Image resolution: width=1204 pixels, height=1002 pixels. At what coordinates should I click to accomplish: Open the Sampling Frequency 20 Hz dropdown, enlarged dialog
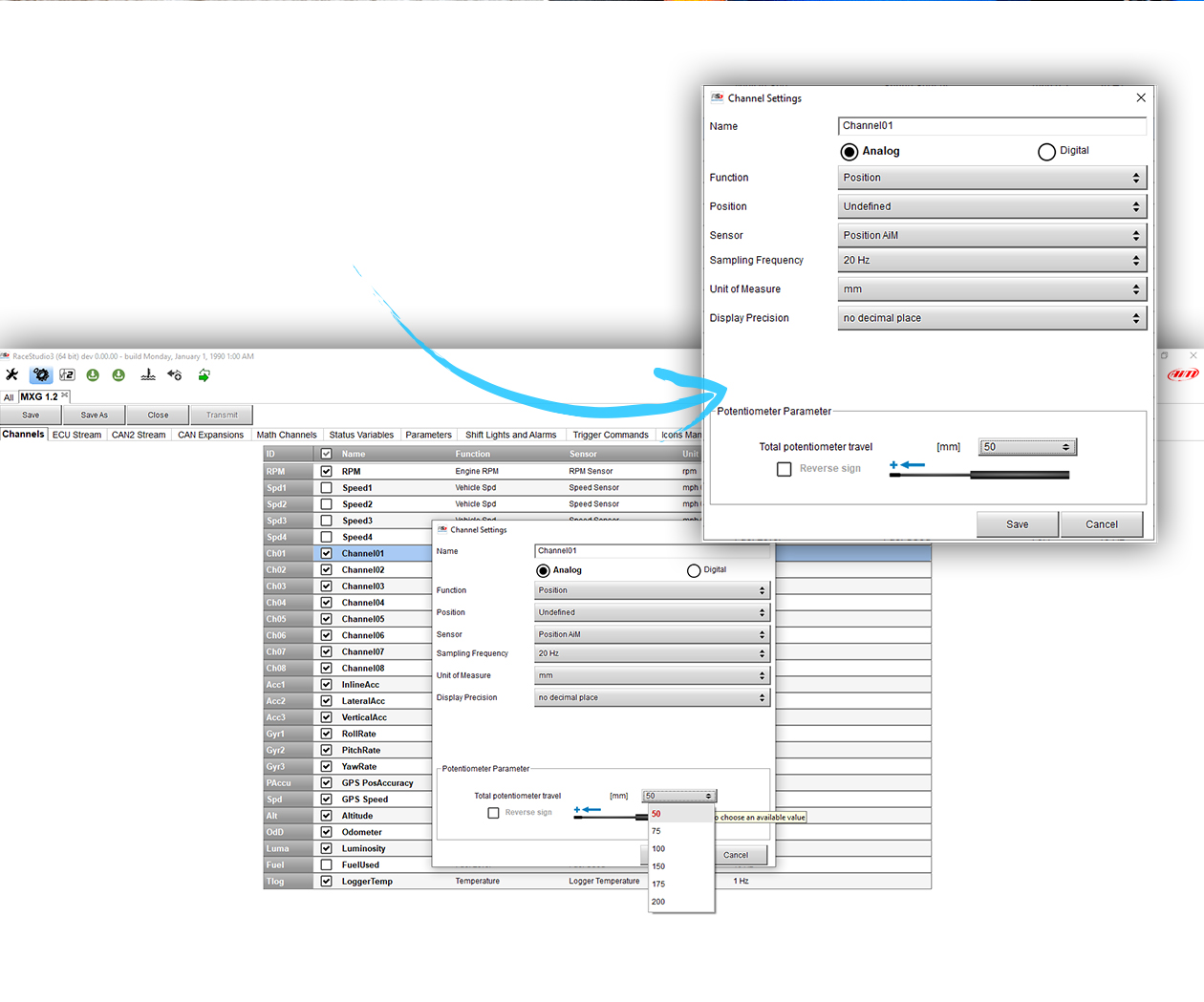tap(992, 260)
